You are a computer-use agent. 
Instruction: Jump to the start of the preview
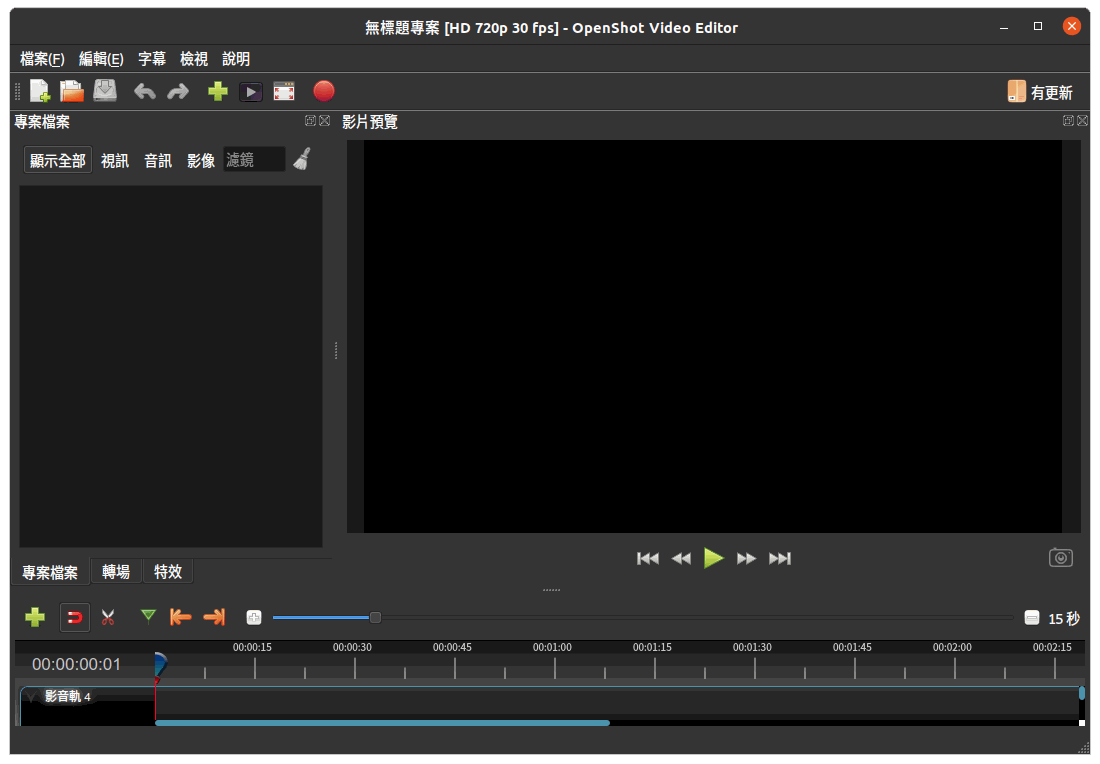pos(648,558)
